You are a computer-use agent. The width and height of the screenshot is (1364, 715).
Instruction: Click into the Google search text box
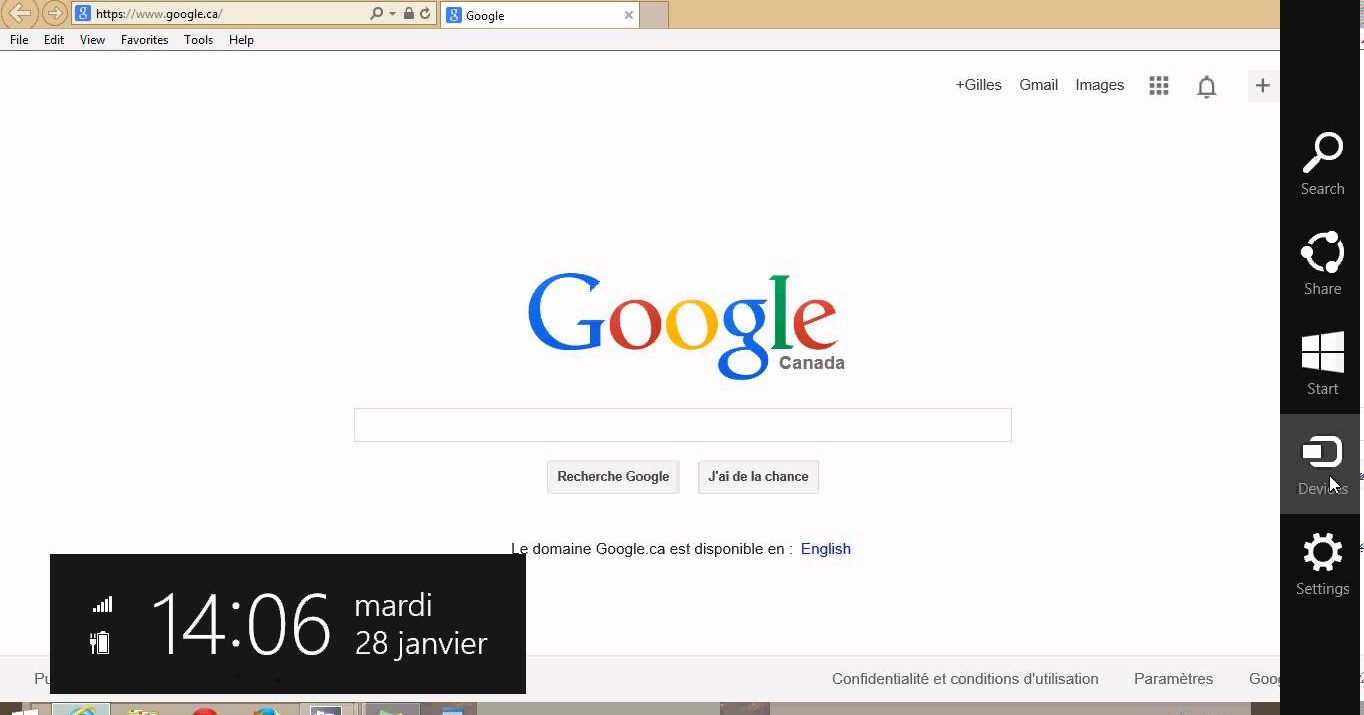point(682,425)
